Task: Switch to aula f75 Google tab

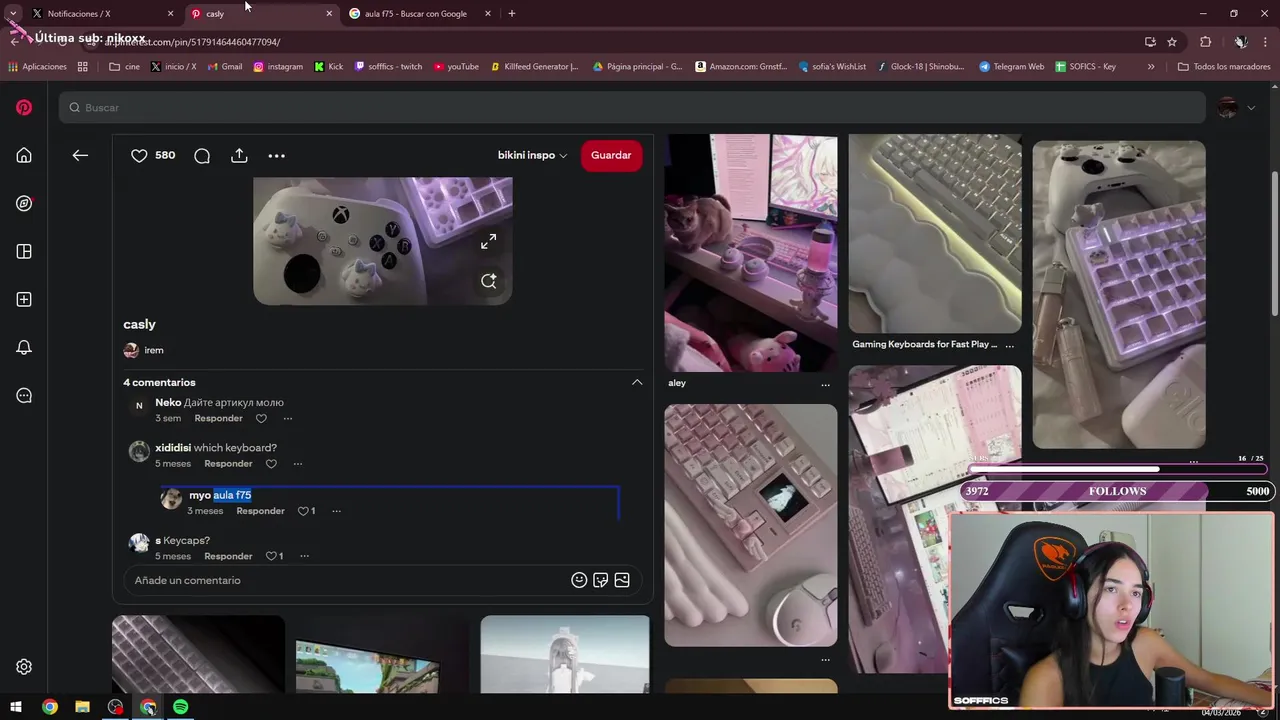Action: point(418,14)
